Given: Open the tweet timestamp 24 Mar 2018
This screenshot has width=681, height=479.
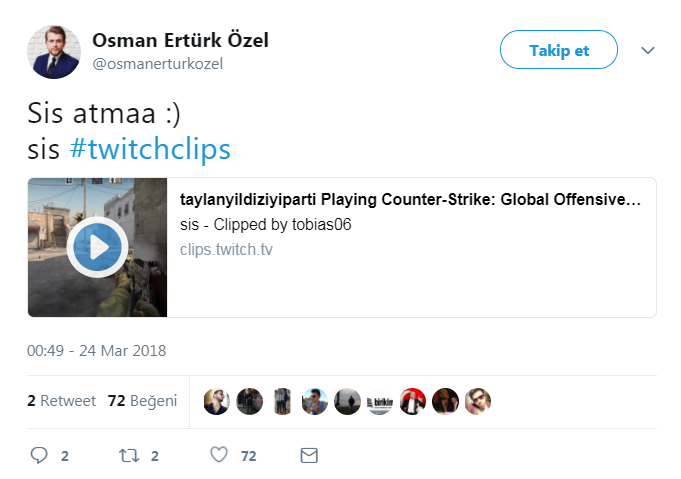Looking at the screenshot, I should point(97,350).
